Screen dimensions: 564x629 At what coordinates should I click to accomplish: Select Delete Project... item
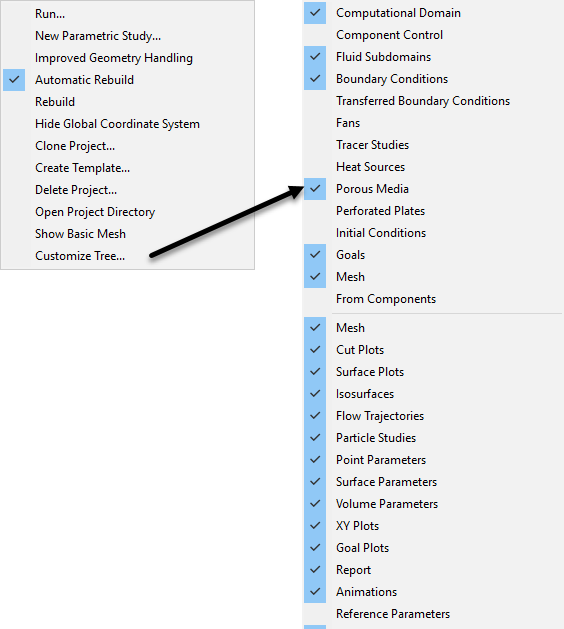point(76,190)
